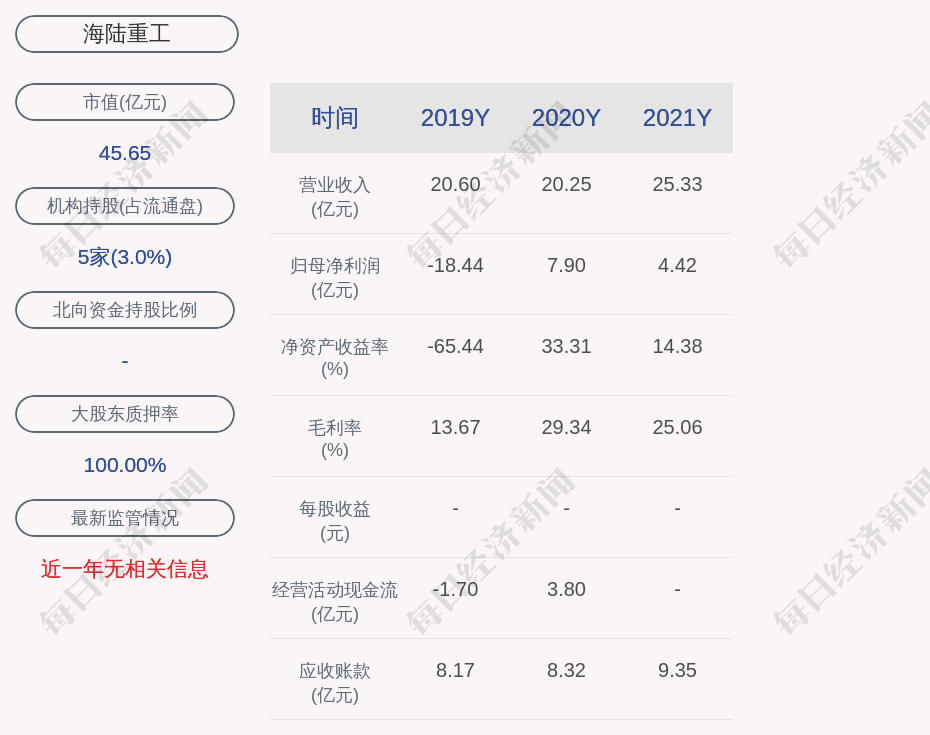The width and height of the screenshot is (930, 735).
Task: Click the dash under 北向资金持股比例
Action: point(125,361)
